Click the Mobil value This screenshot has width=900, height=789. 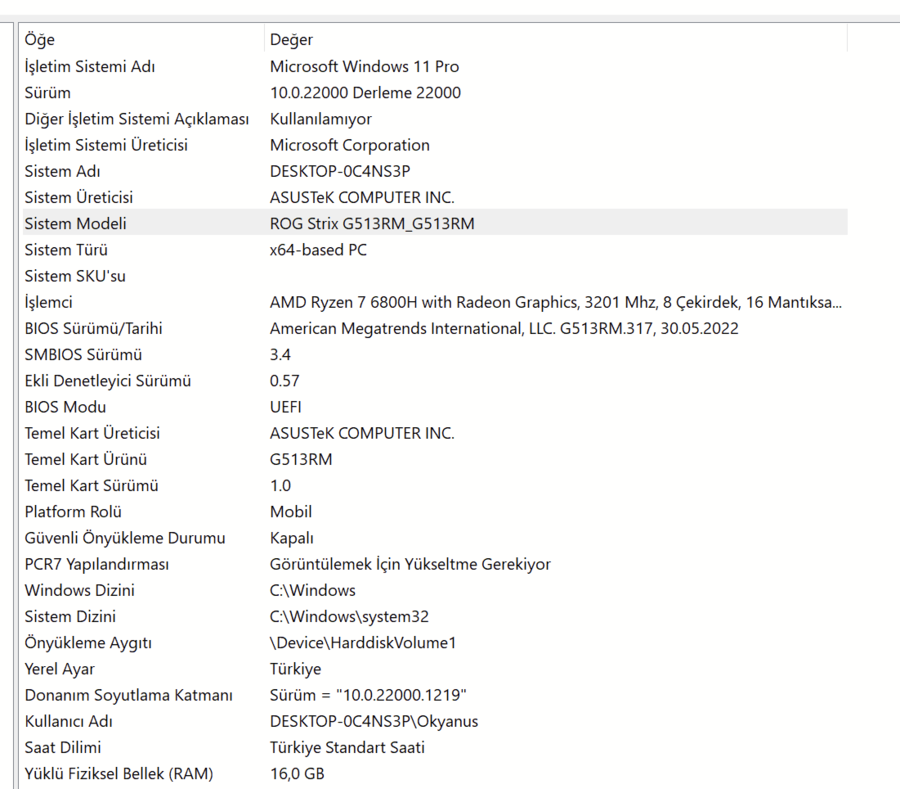pos(291,512)
